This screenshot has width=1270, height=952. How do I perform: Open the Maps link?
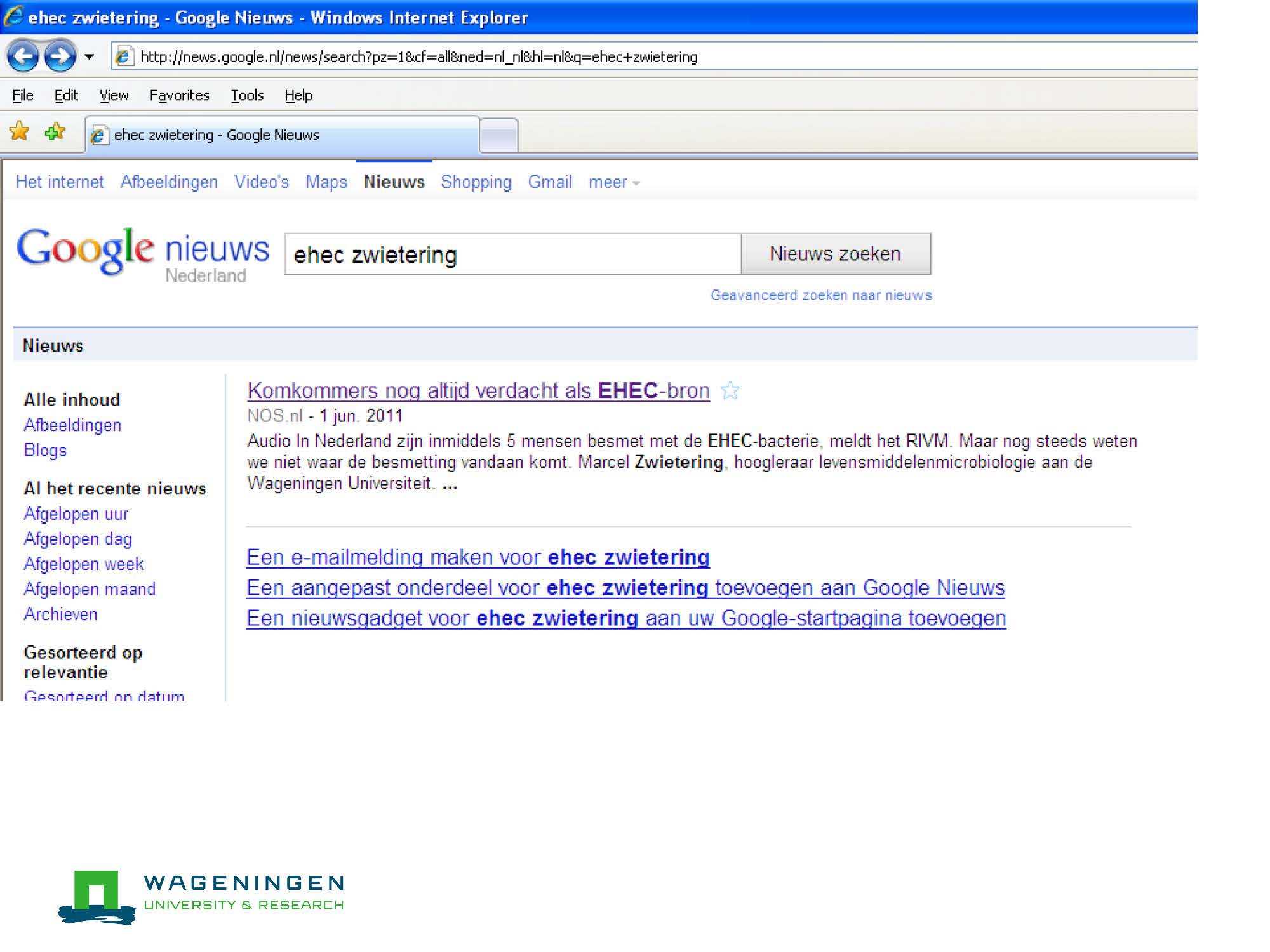coord(326,182)
